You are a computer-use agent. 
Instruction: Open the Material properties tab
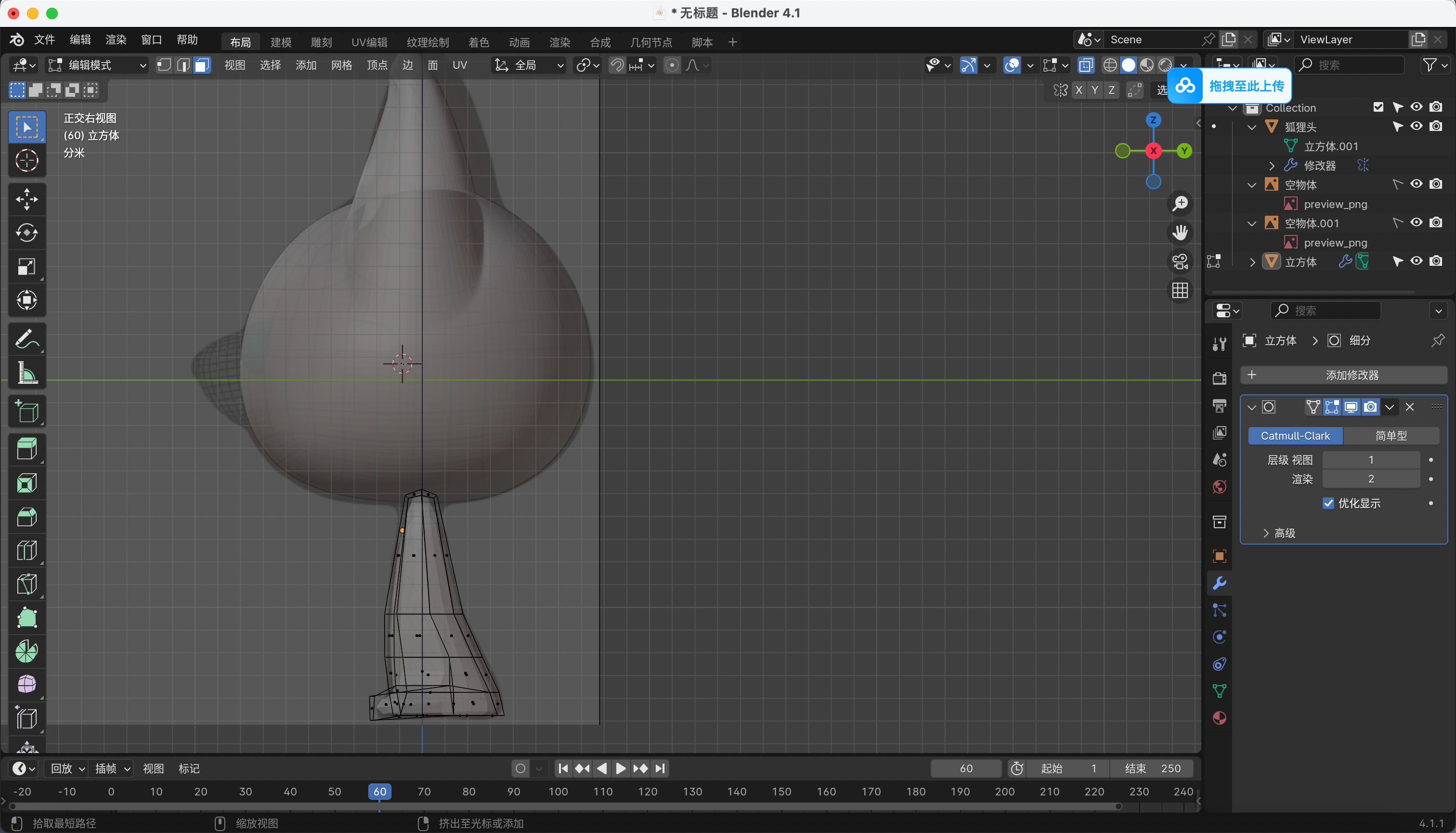1219,718
